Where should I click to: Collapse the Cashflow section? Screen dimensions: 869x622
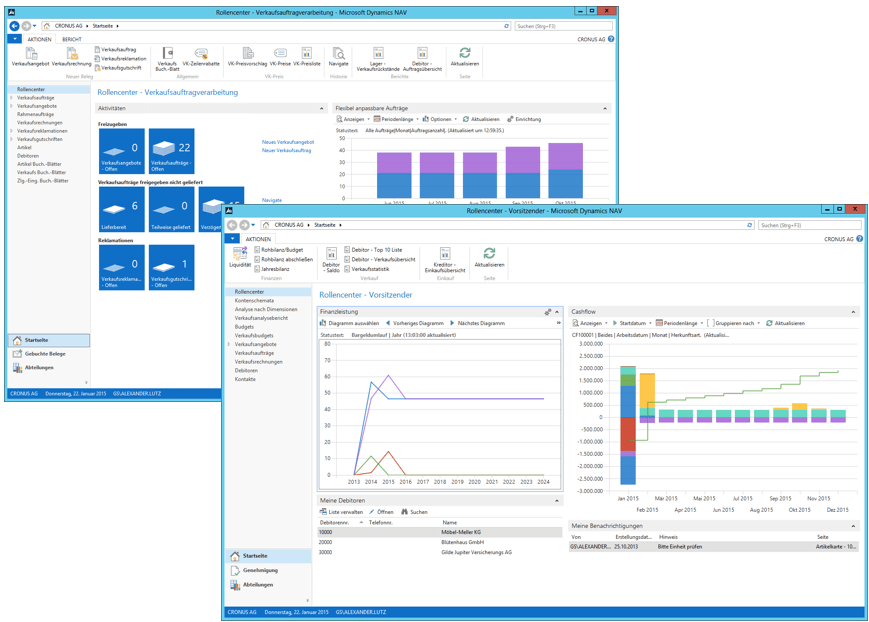click(x=853, y=312)
